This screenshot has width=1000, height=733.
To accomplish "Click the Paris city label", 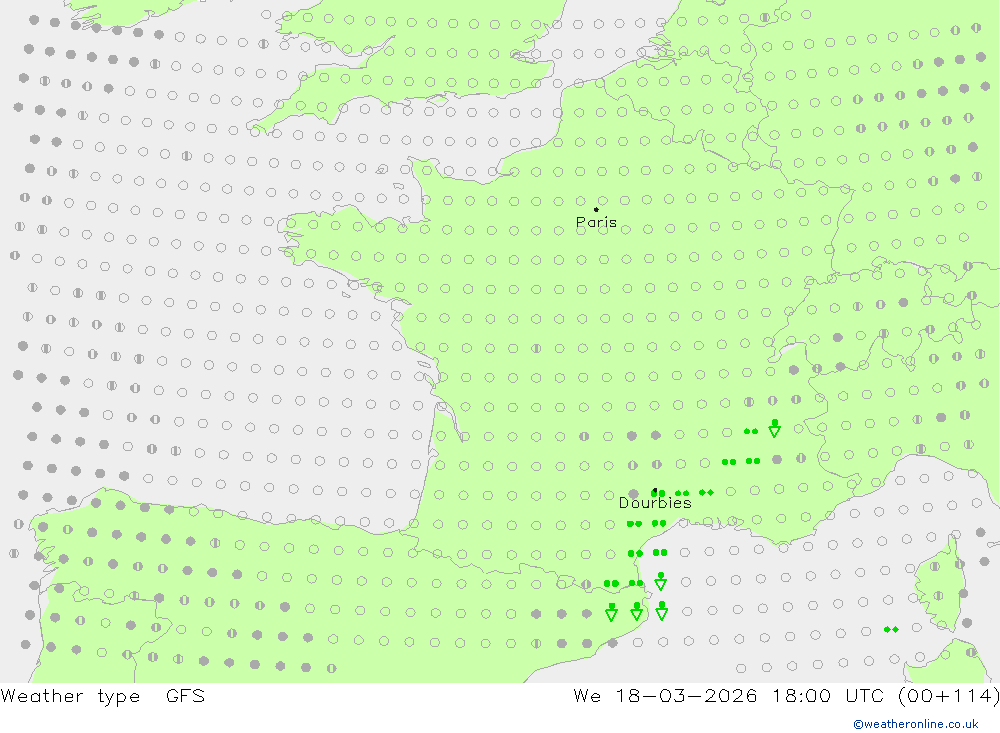I will 596,222.
